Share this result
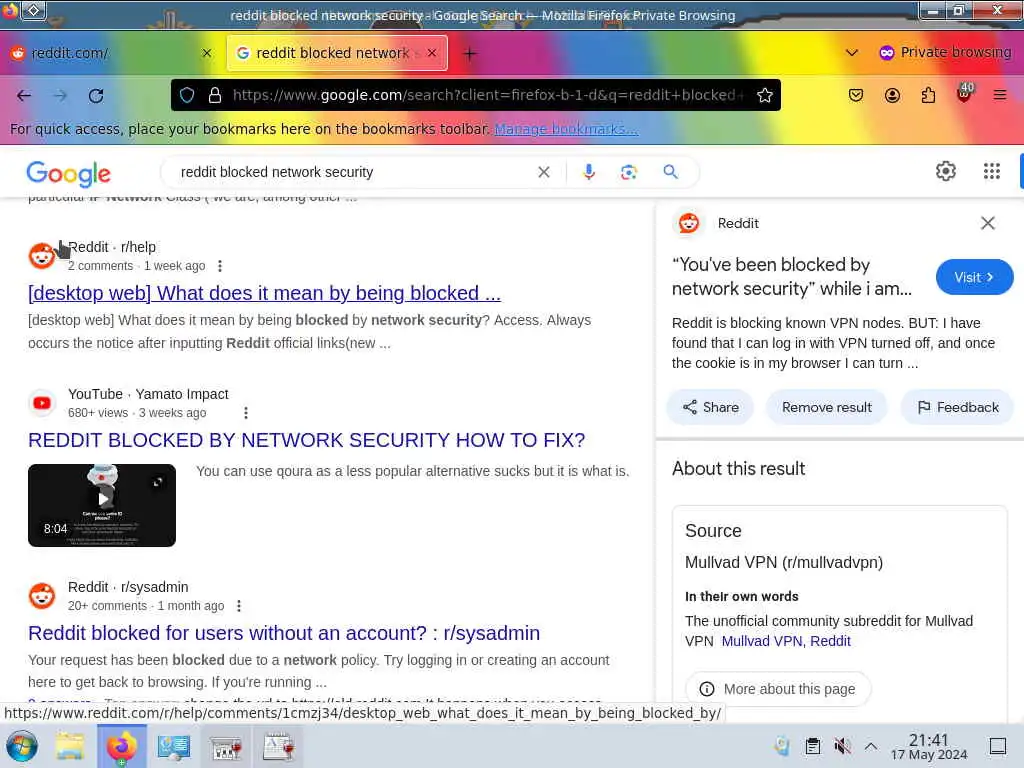Screen dimensions: 1024x768 click(711, 408)
